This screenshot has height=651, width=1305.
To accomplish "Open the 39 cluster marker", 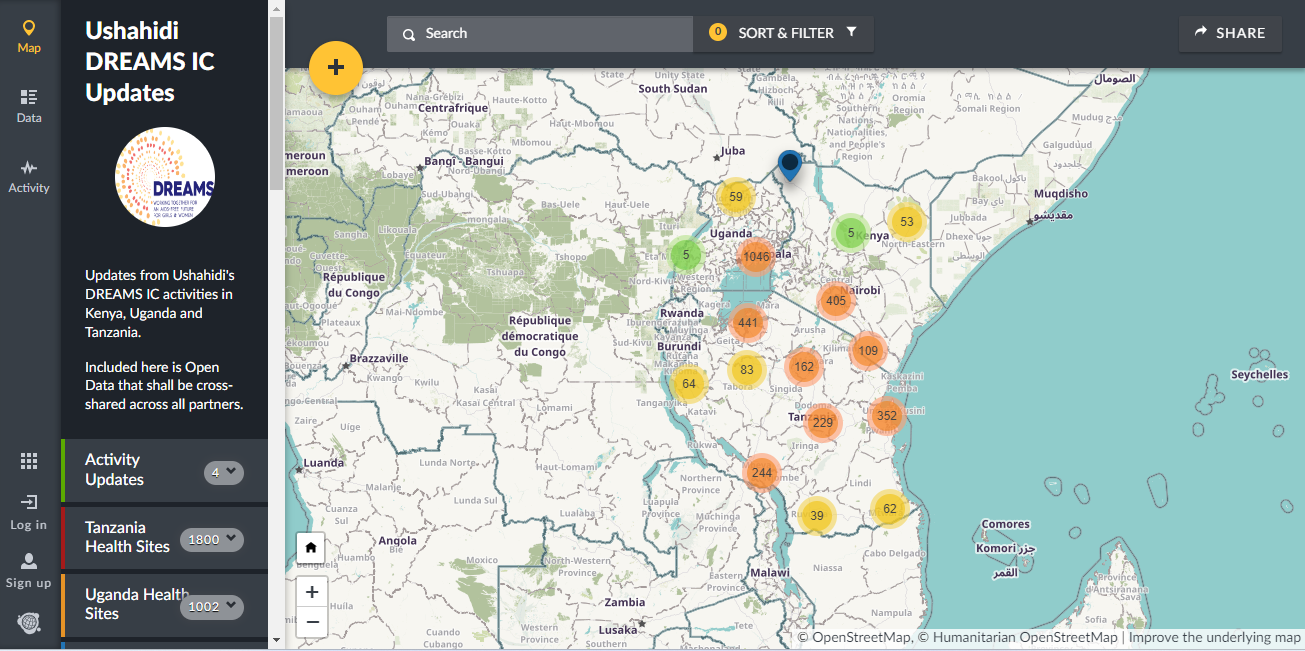I will (817, 515).
